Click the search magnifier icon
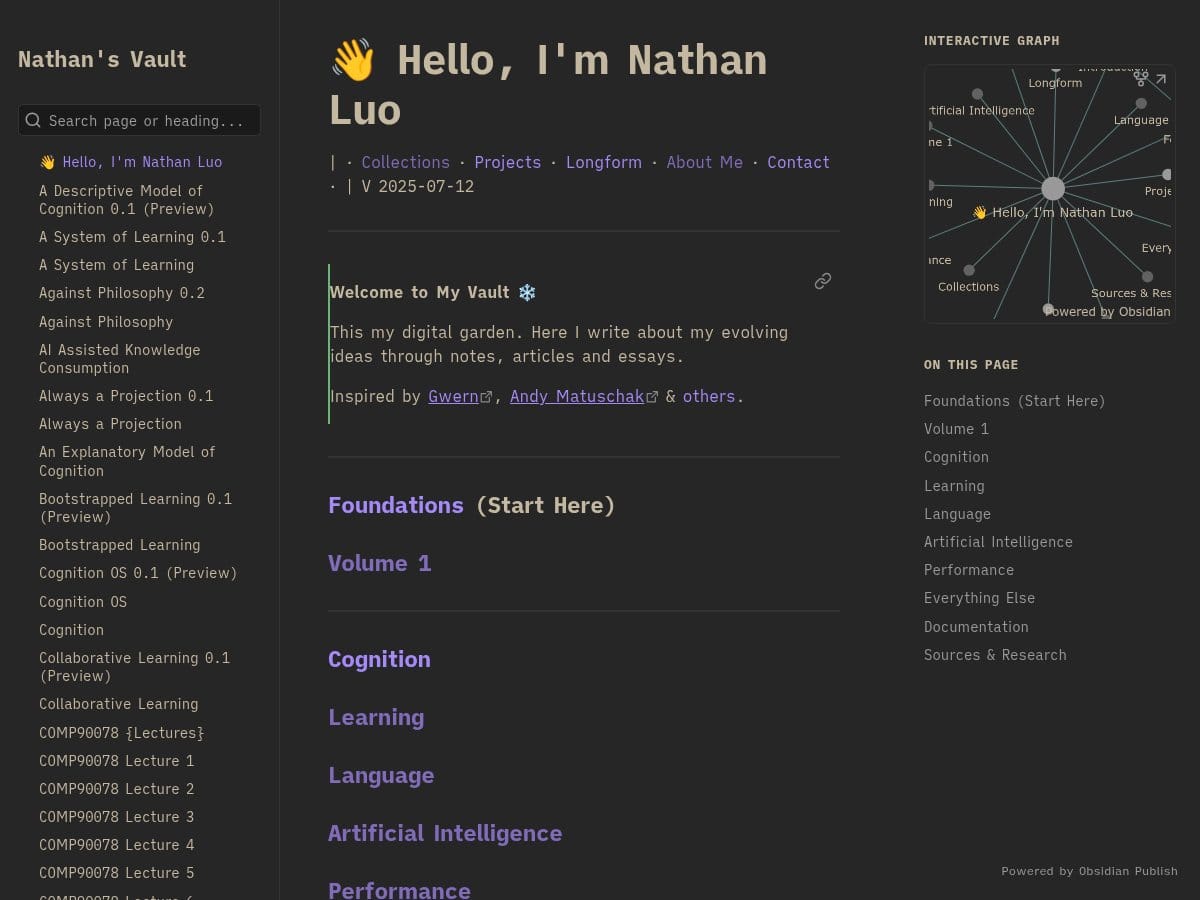The width and height of the screenshot is (1200, 900). (33, 120)
